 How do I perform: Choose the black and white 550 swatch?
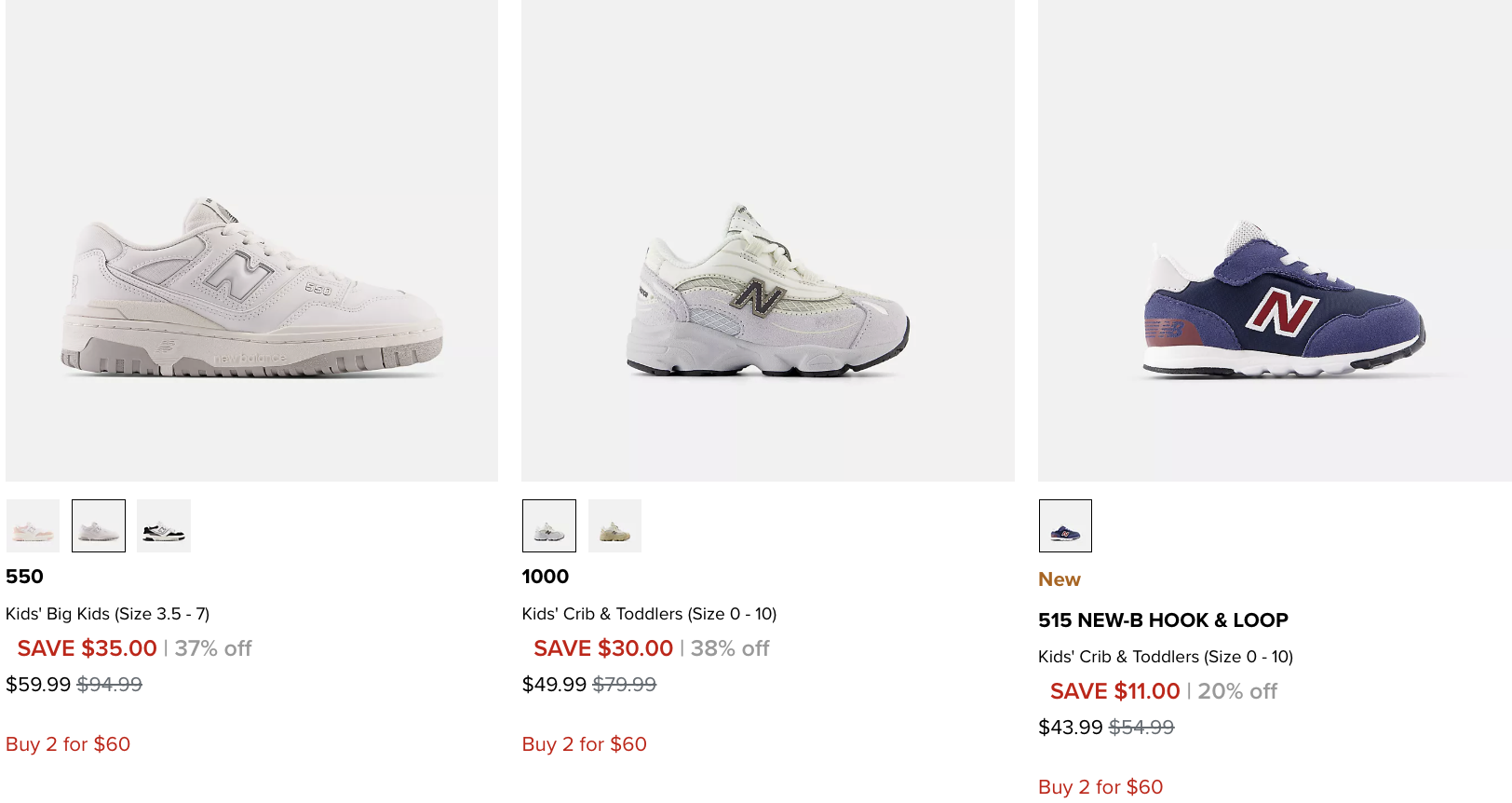click(164, 525)
